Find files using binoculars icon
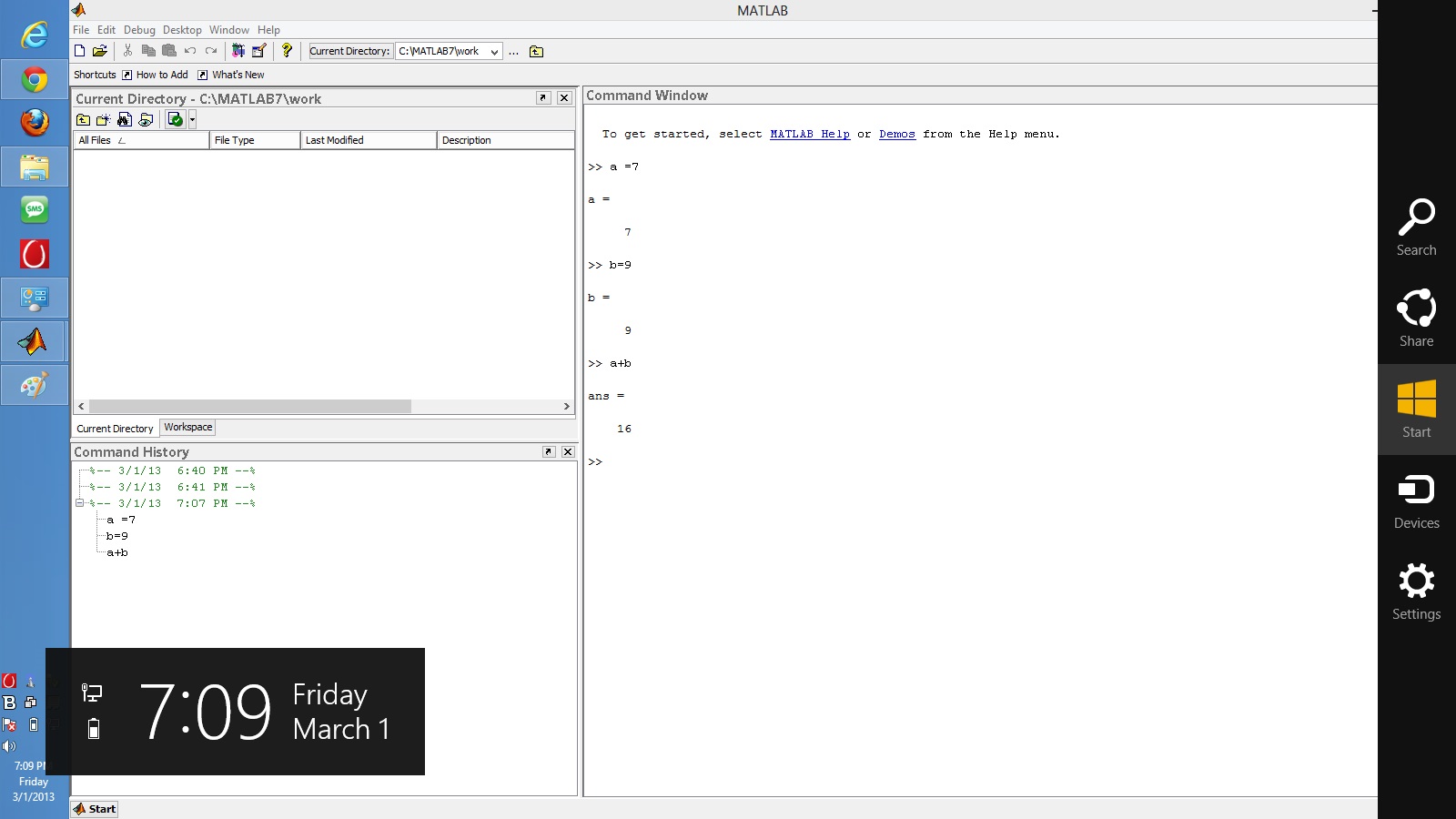 (x=125, y=119)
